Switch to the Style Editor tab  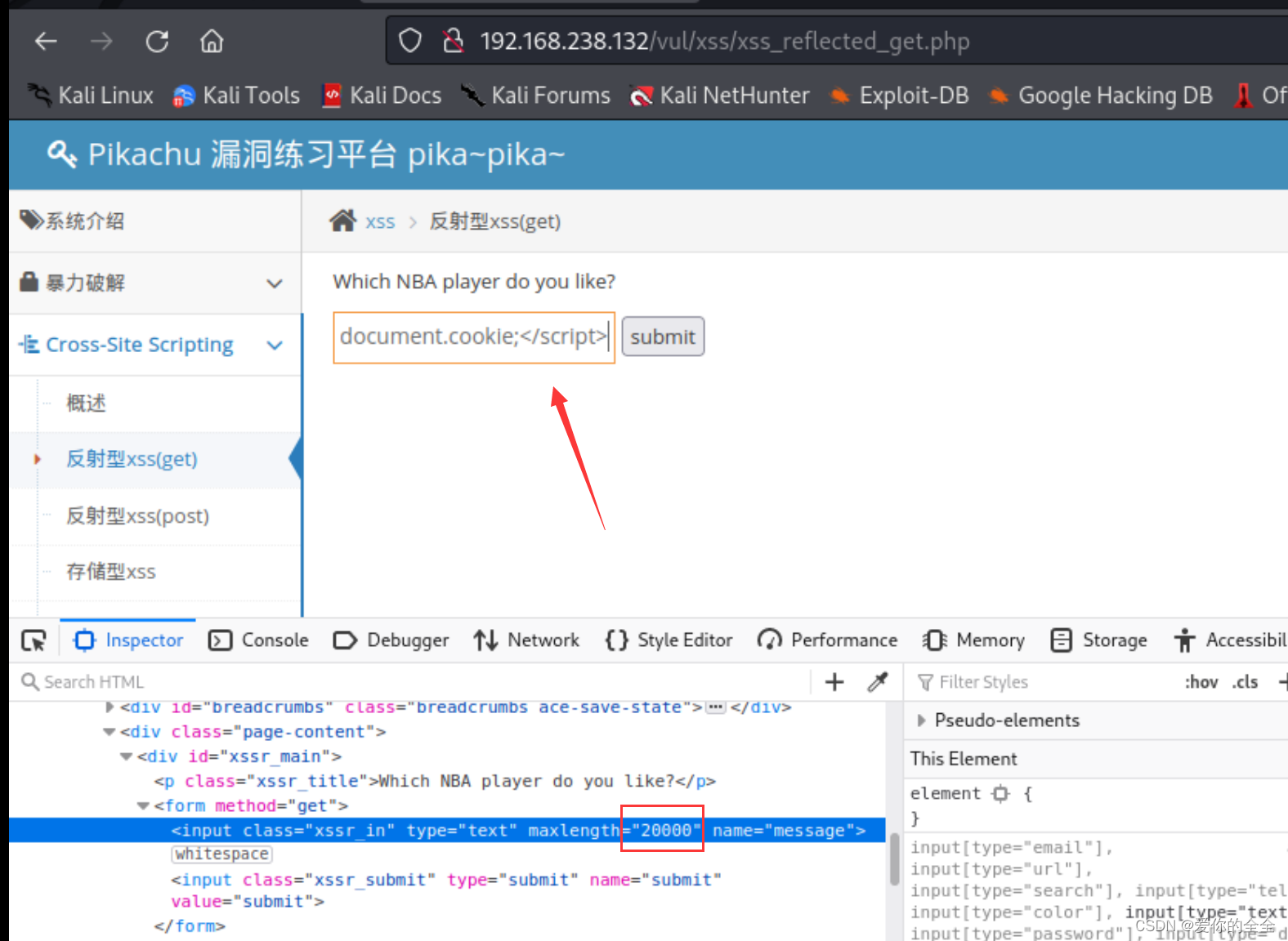(669, 640)
